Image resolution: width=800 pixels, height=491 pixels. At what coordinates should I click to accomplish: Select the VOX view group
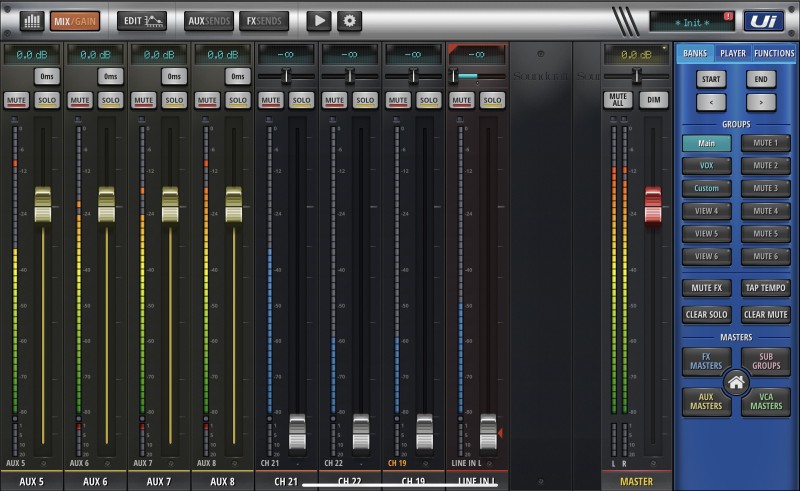(x=707, y=165)
